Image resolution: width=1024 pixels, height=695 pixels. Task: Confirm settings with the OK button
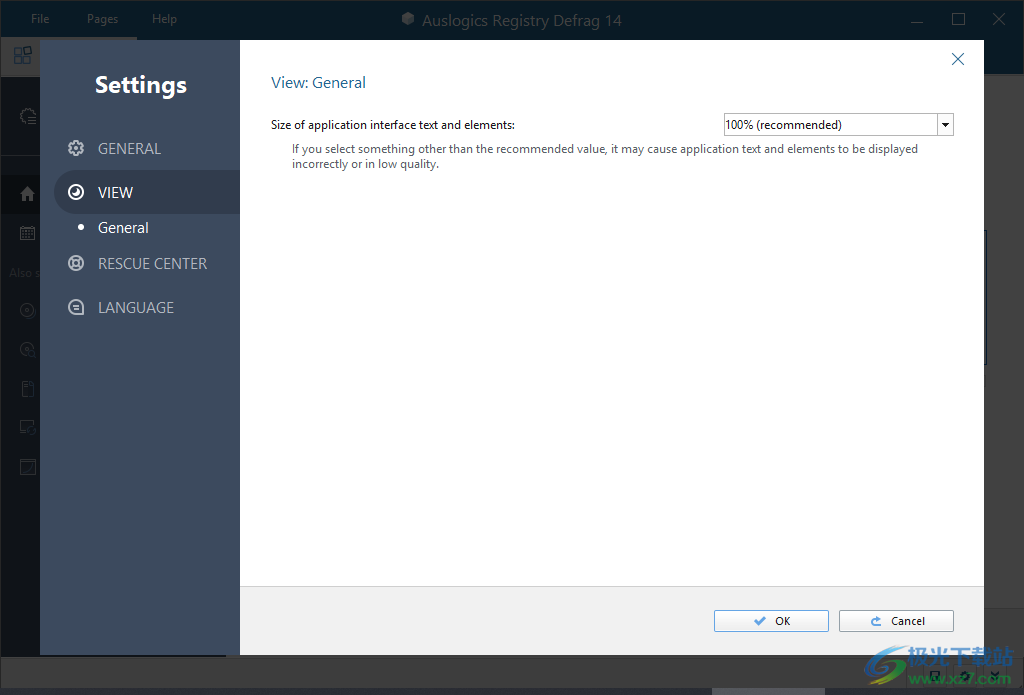[x=771, y=621]
